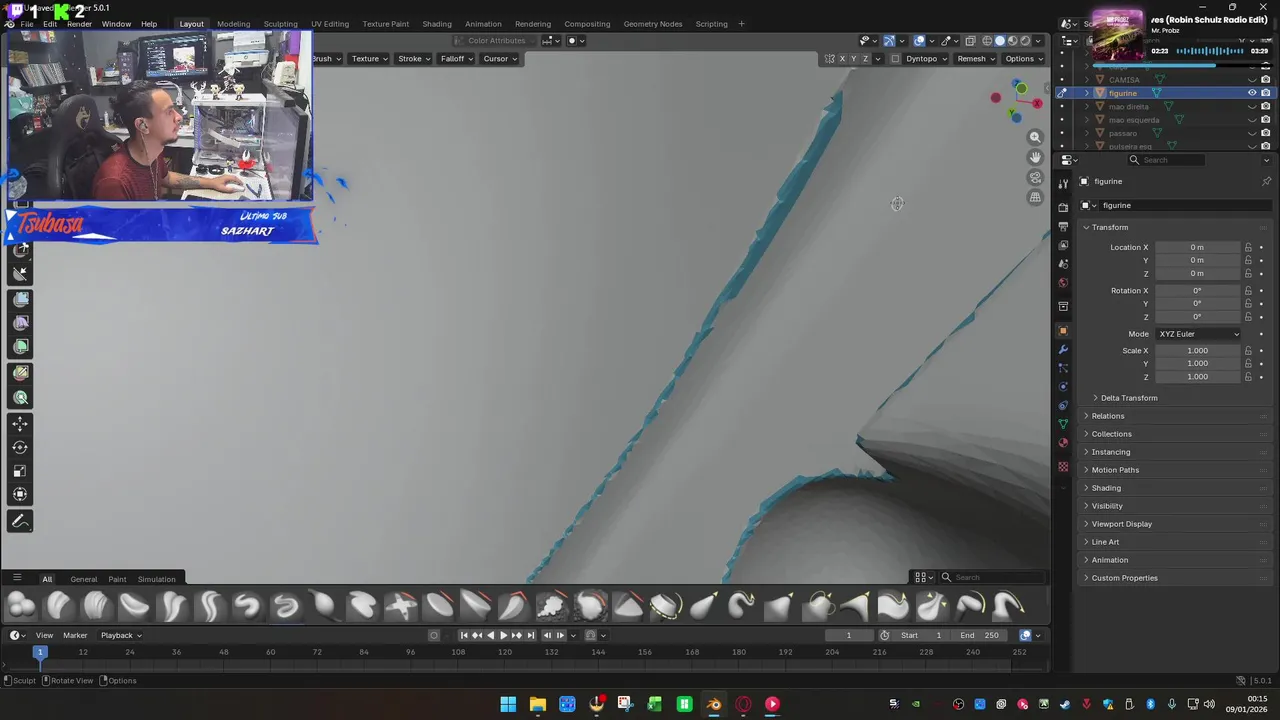Open the Modifiers wrench properties tab
The height and width of the screenshot is (720, 1280).
click(x=1063, y=350)
